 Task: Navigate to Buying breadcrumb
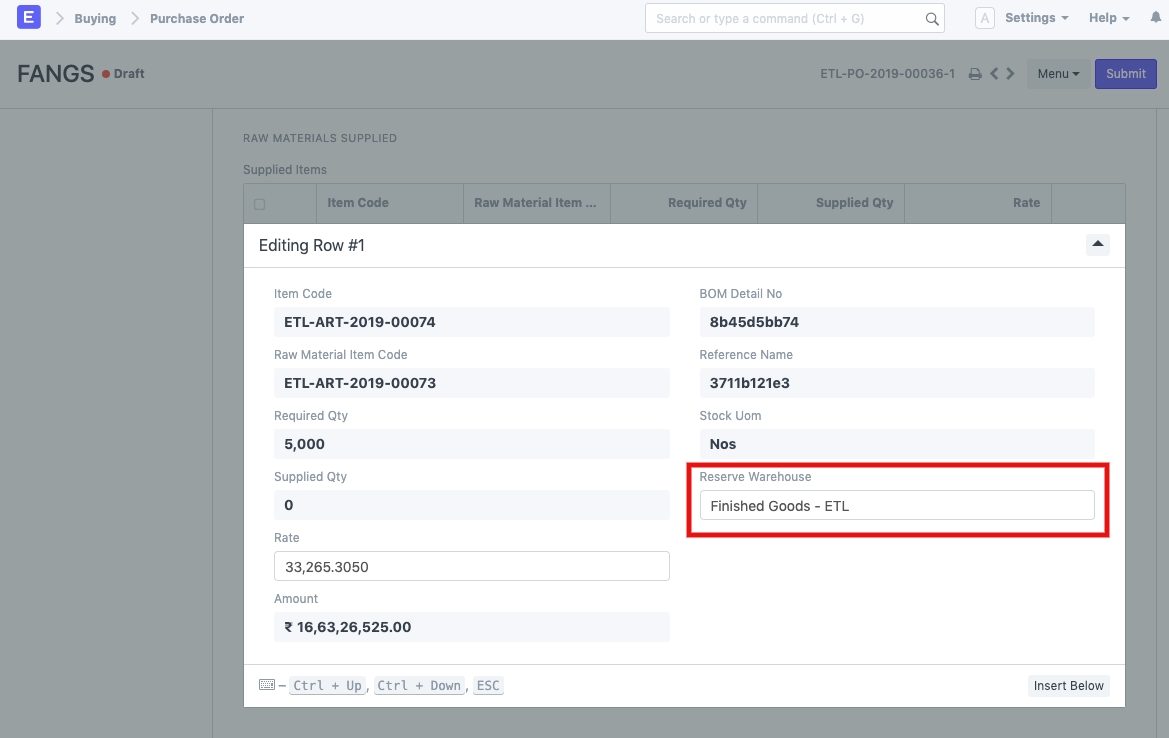(95, 18)
